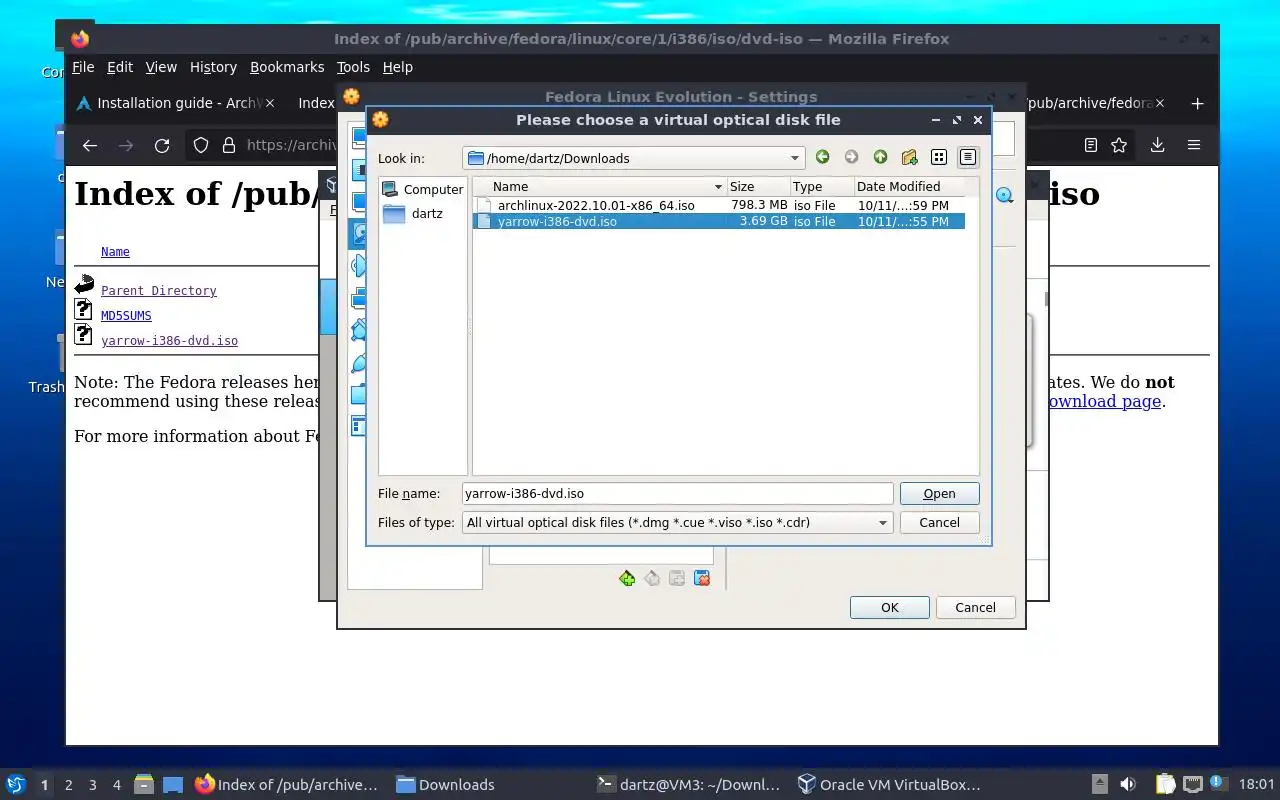Screen dimensions: 1280x800
Task: Open the Parent Directory link
Action: pos(159,291)
